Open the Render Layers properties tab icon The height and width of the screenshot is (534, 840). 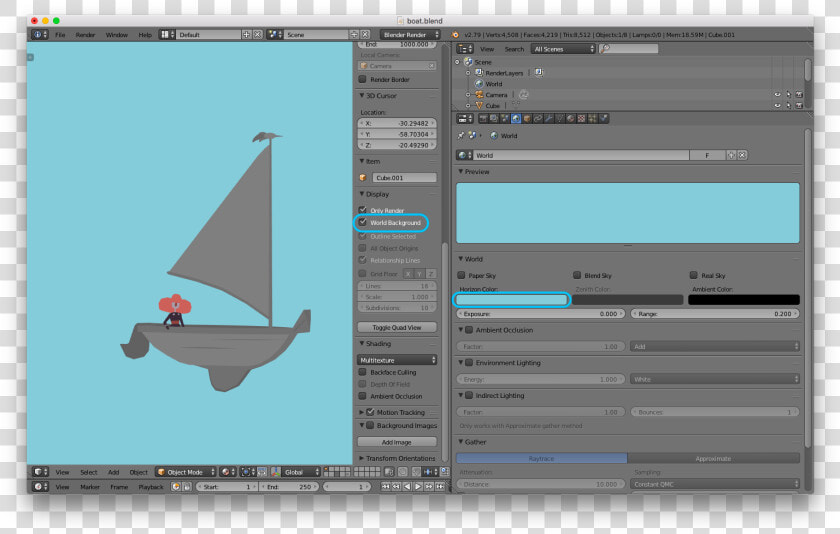click(x=494, y=118)
